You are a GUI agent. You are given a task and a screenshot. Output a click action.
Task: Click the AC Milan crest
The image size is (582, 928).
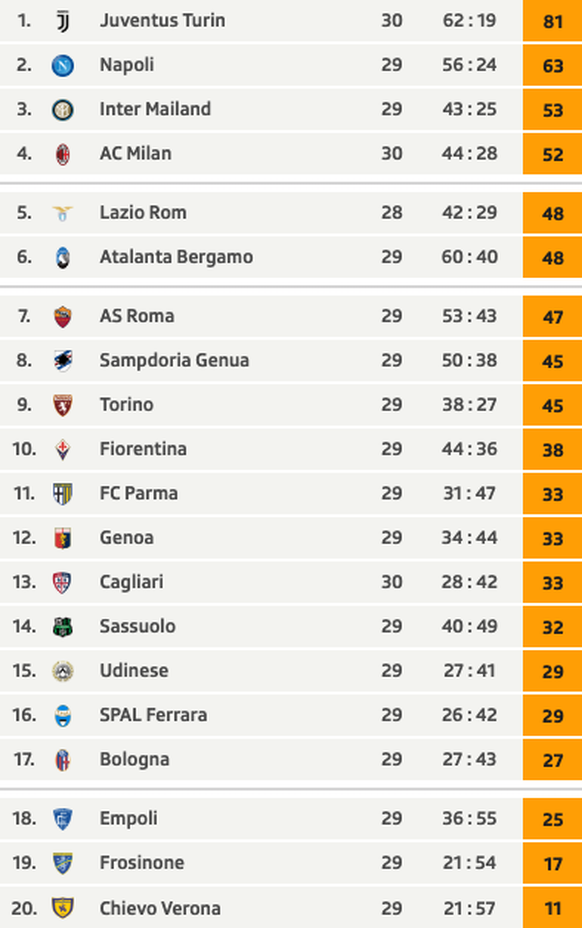[x=63, y=154]
